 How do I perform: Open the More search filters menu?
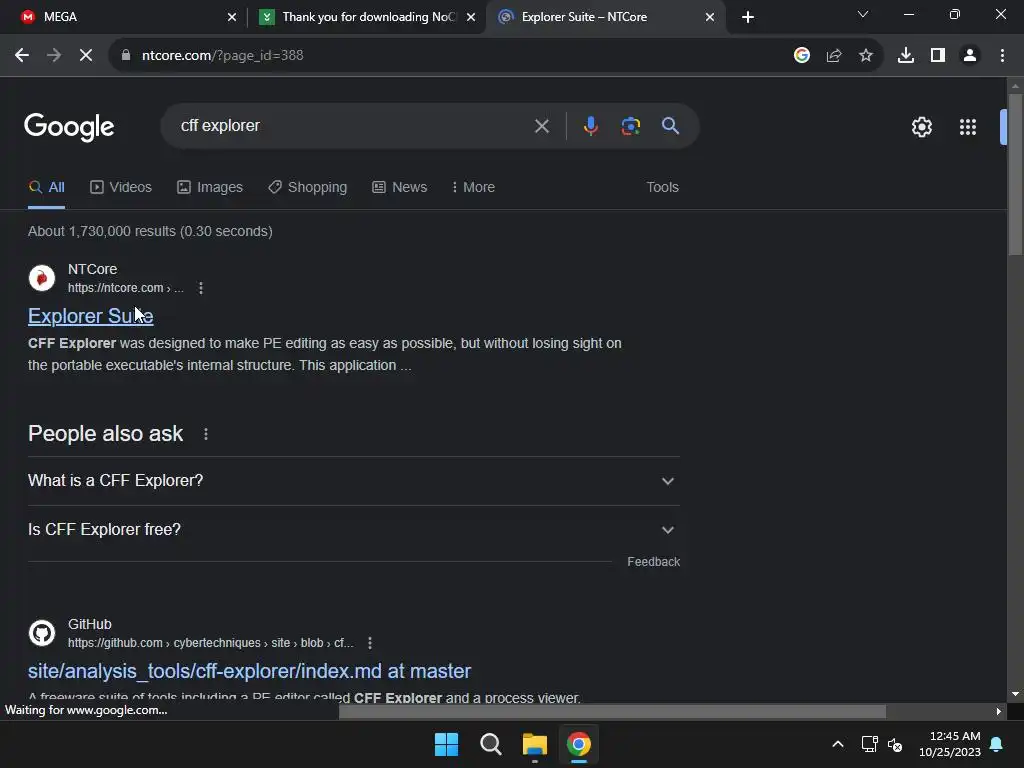(x=473, y=187)
